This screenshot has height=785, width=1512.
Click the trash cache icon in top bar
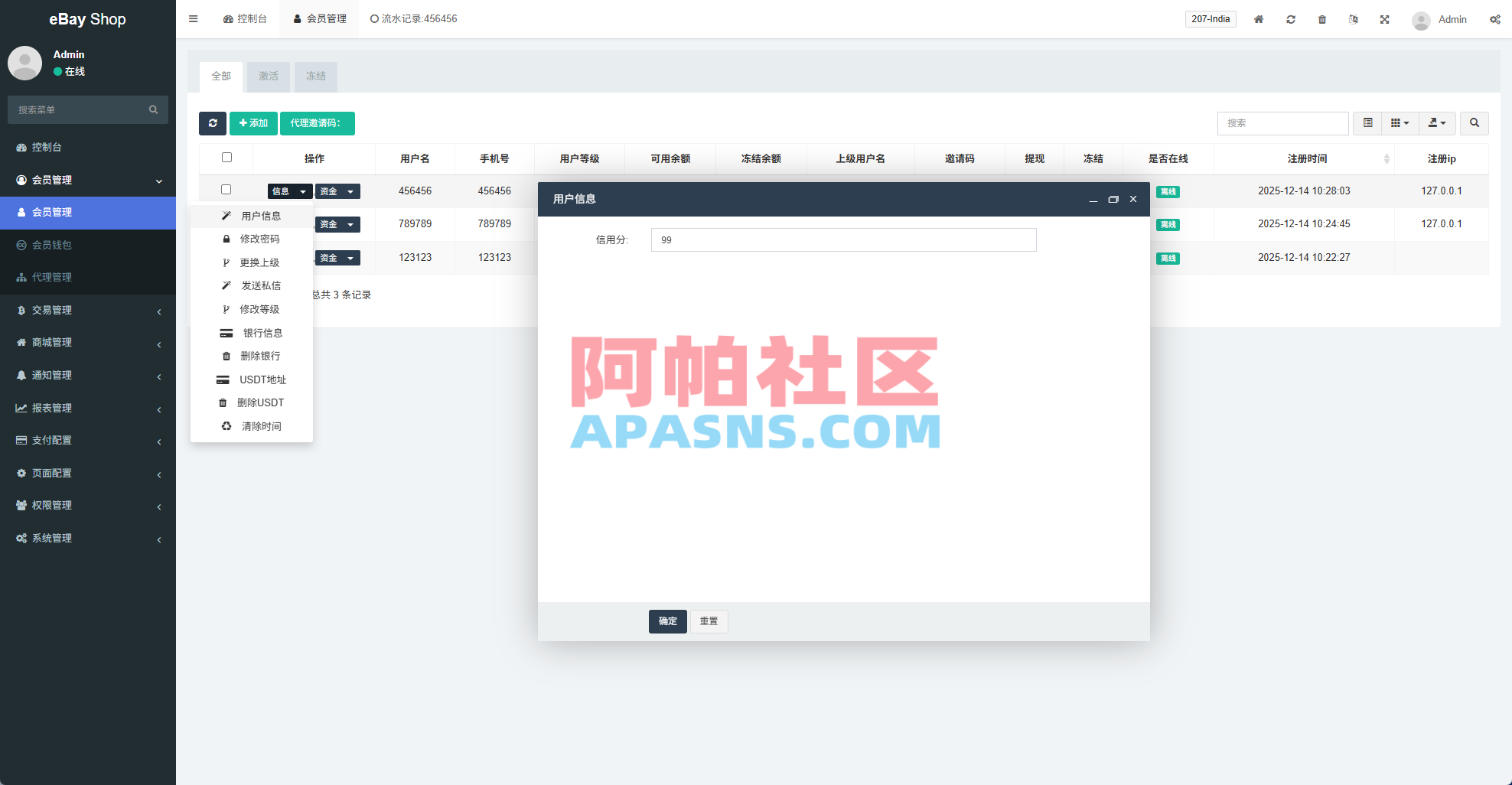coord(1322,19)
